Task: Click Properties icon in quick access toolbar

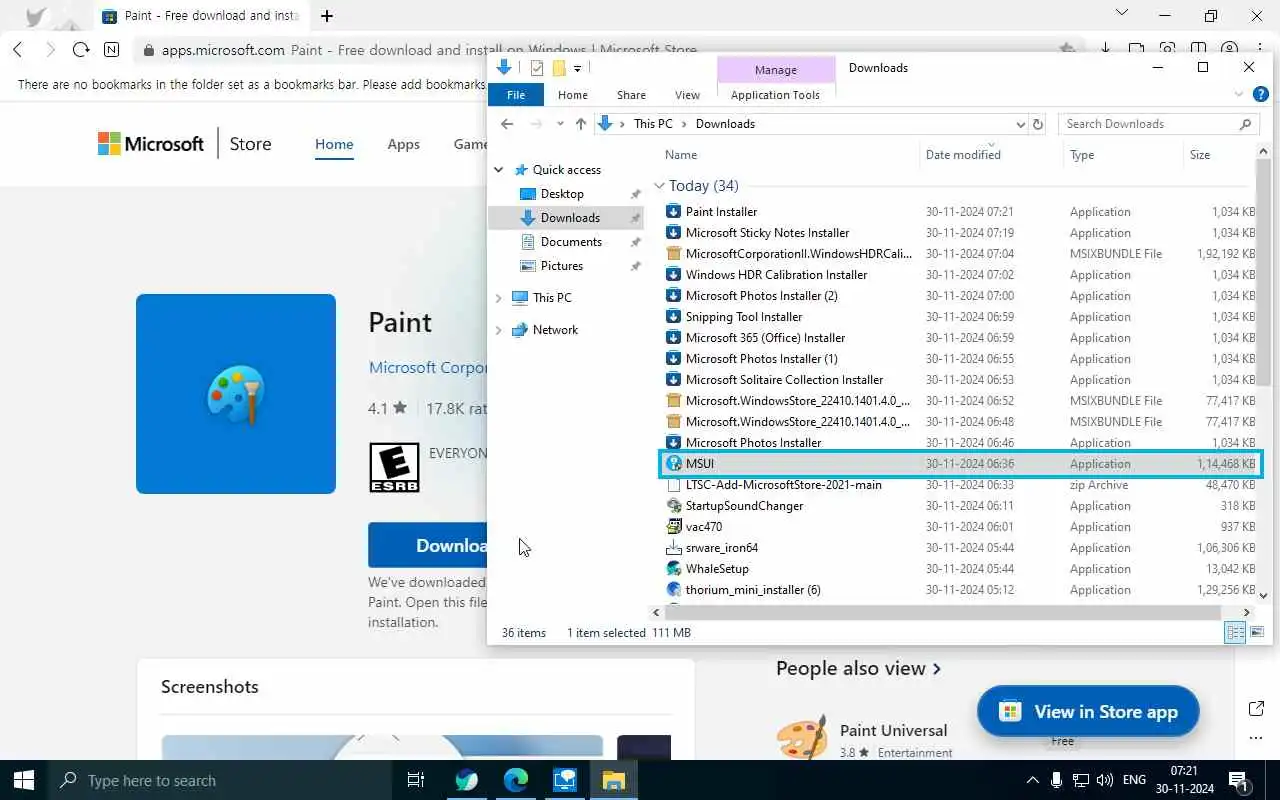Action: point(537,68)
